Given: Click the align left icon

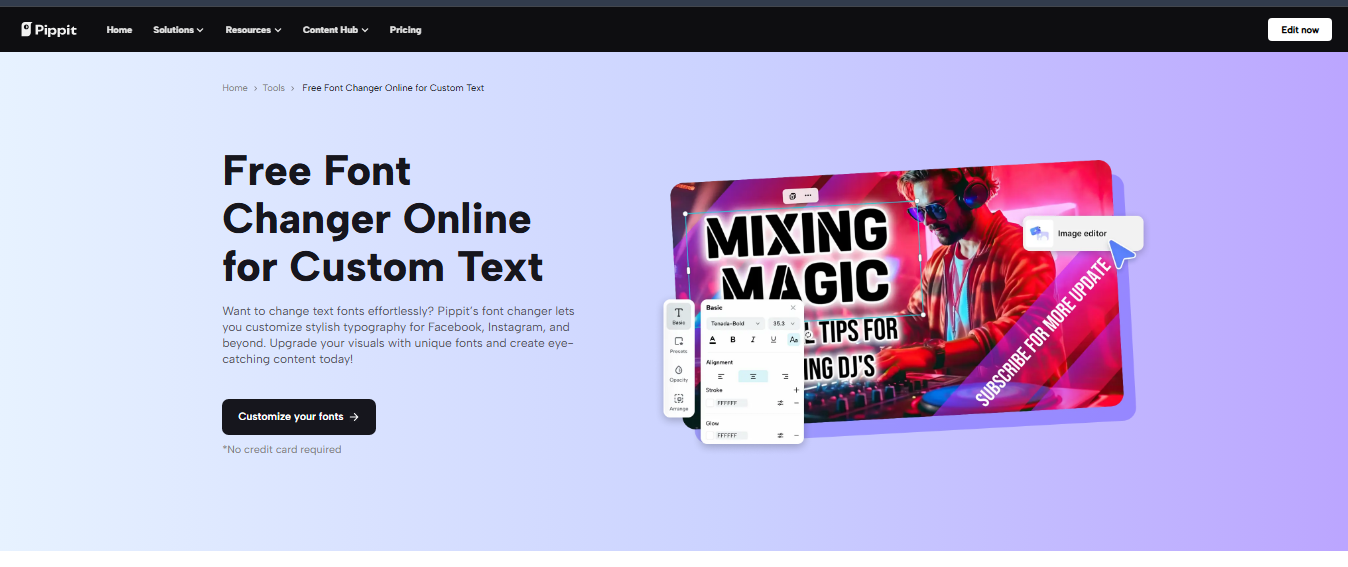Looking at the screenshot, I should tap(721, 376).
